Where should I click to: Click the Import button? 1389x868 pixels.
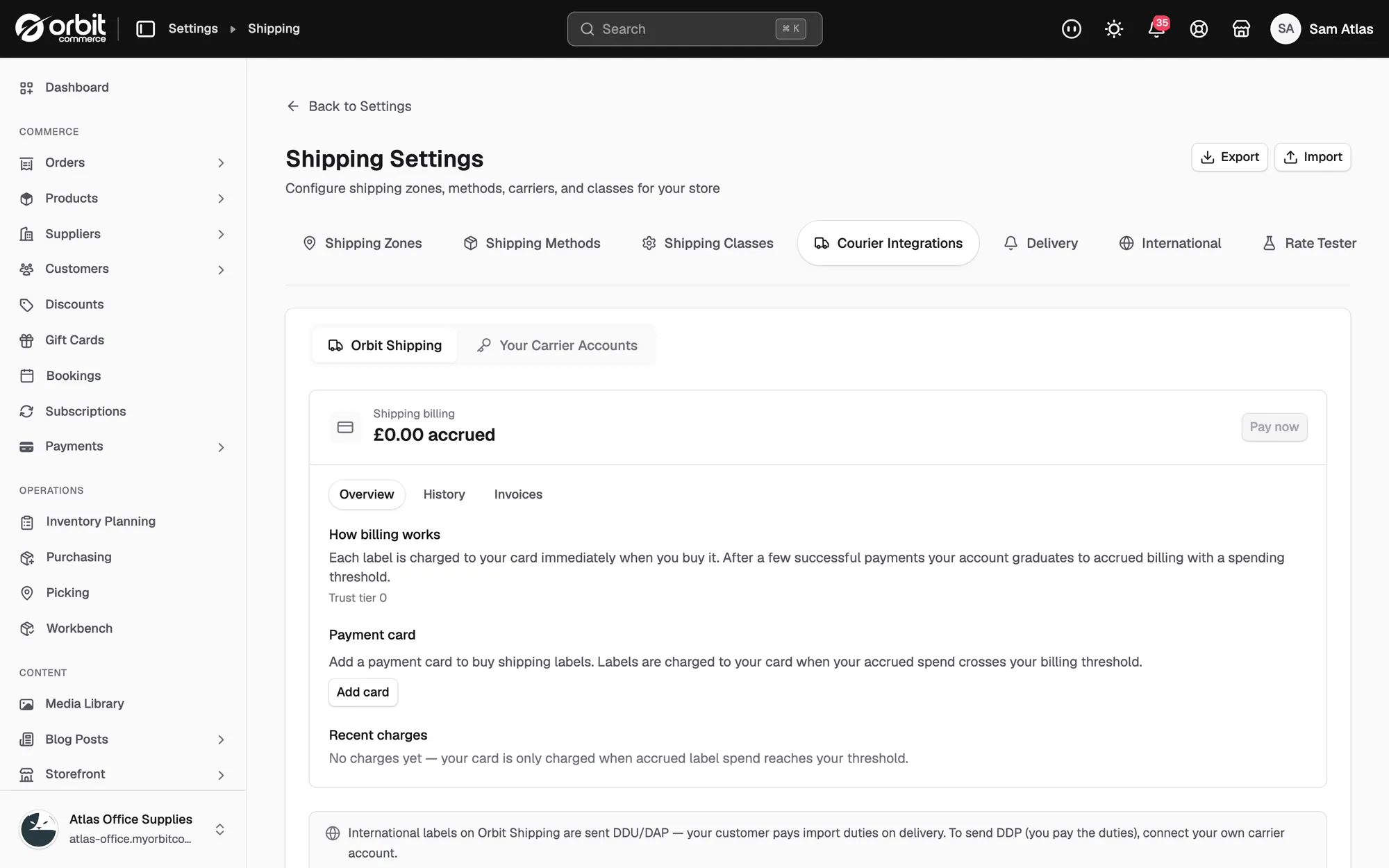(1313, 157)
